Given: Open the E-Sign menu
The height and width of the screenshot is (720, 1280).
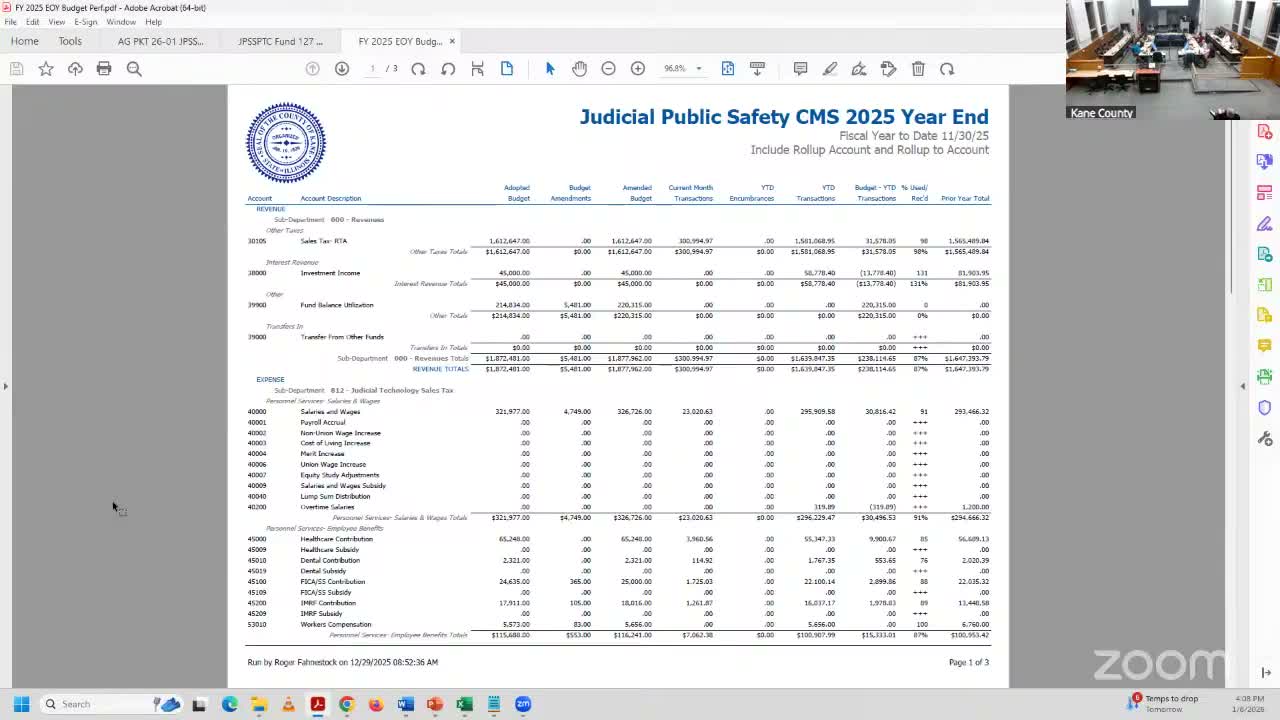Looking at the screenshot, I should pyautogui.click(x=86, y=22).
